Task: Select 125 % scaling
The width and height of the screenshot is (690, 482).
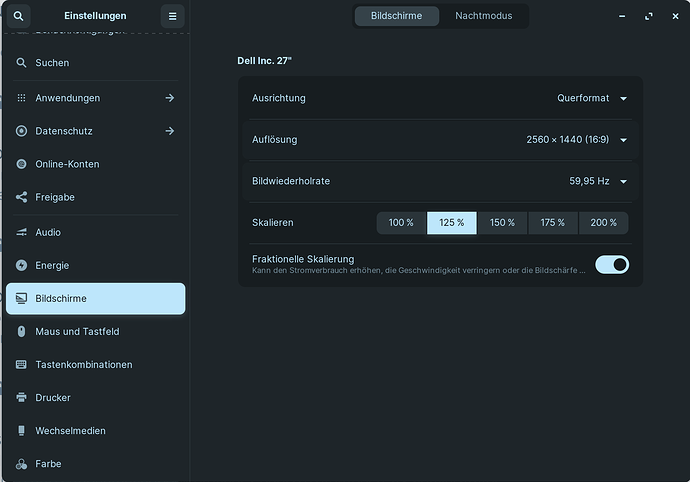Action: coord(451,223)
